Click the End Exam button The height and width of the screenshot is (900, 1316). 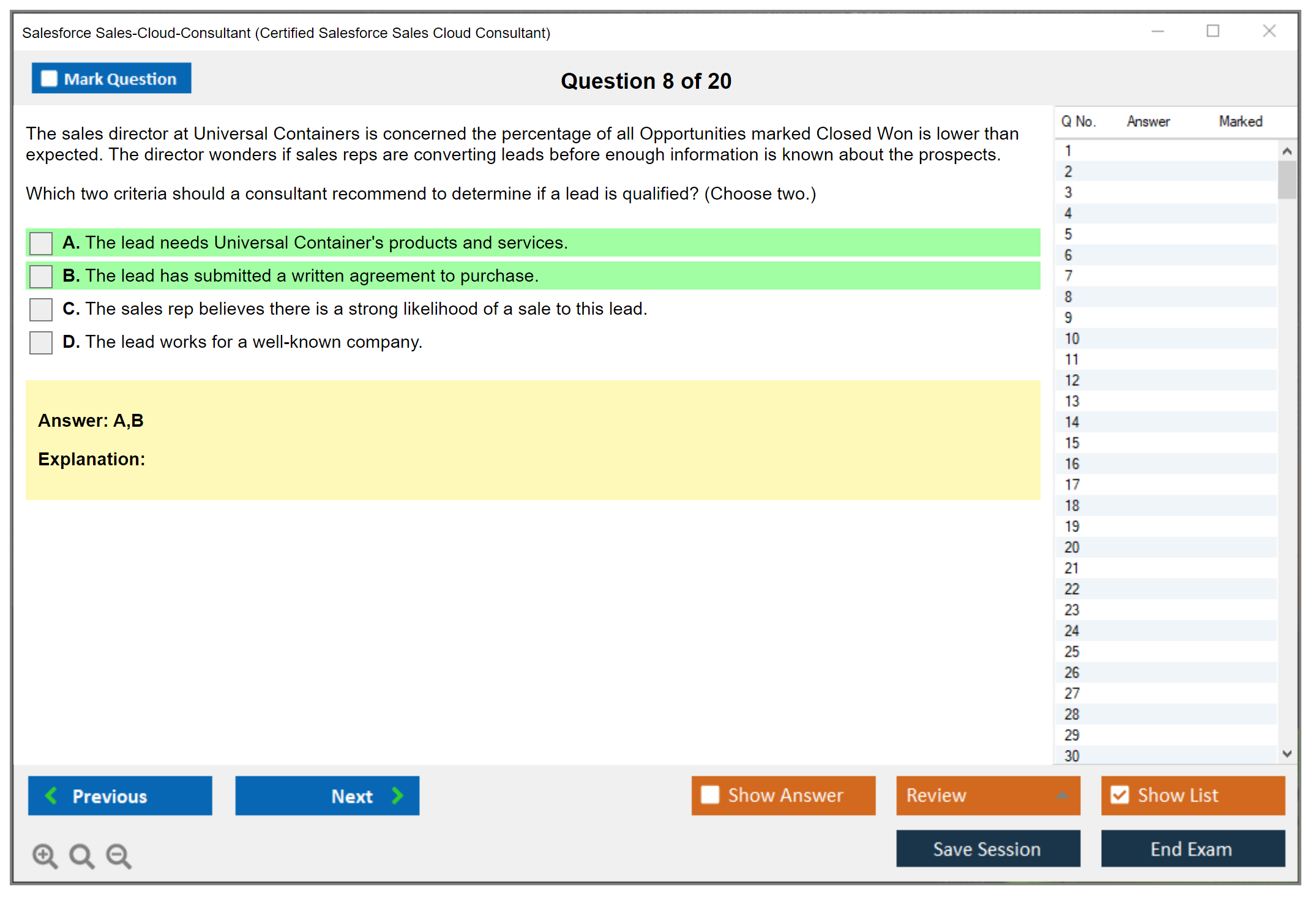pyautogui.click(x=1192, y=849)
